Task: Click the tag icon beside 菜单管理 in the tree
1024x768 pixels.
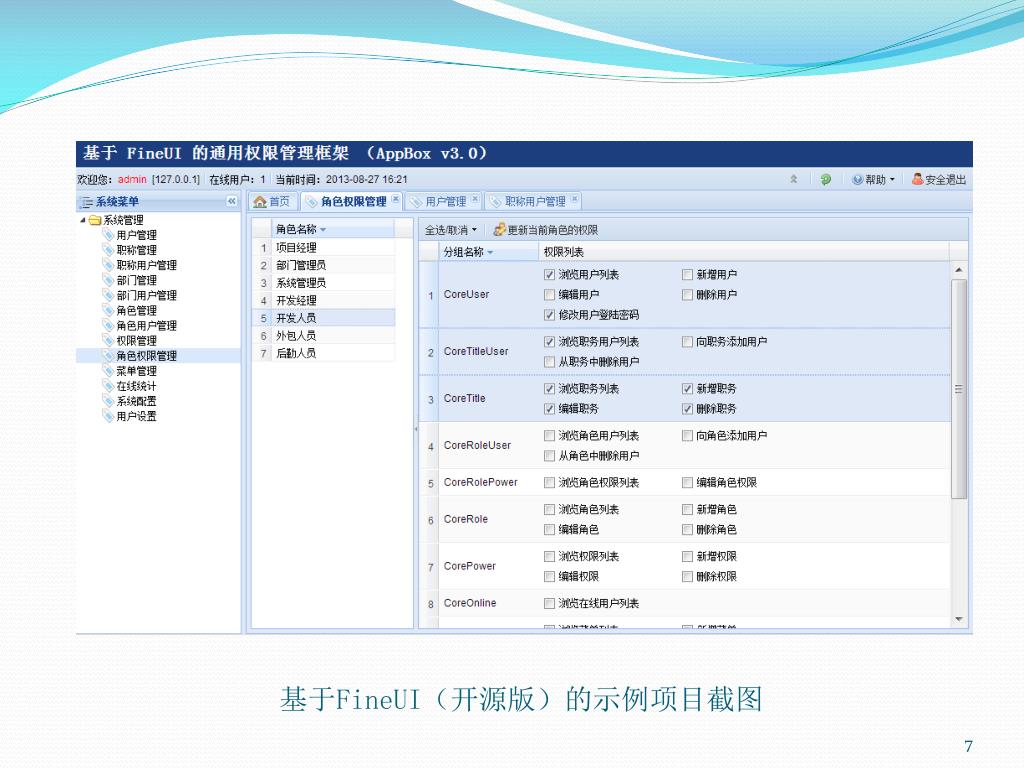Action: tap(108, 371)
